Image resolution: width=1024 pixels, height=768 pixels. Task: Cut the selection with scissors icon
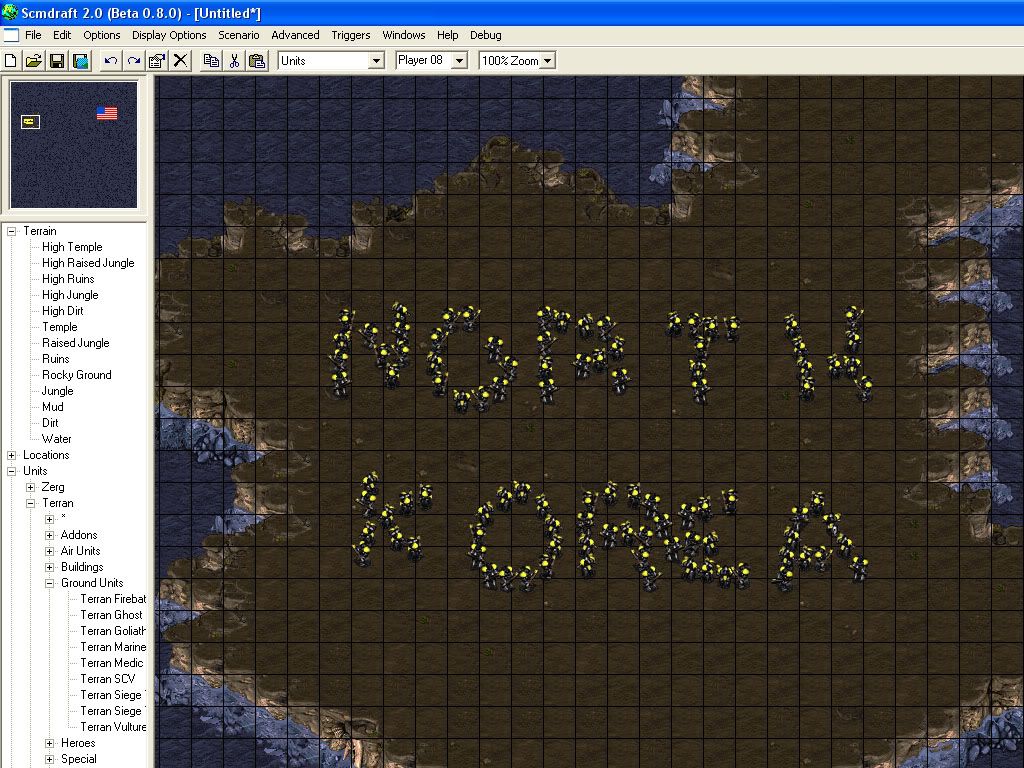coord(234,61)
